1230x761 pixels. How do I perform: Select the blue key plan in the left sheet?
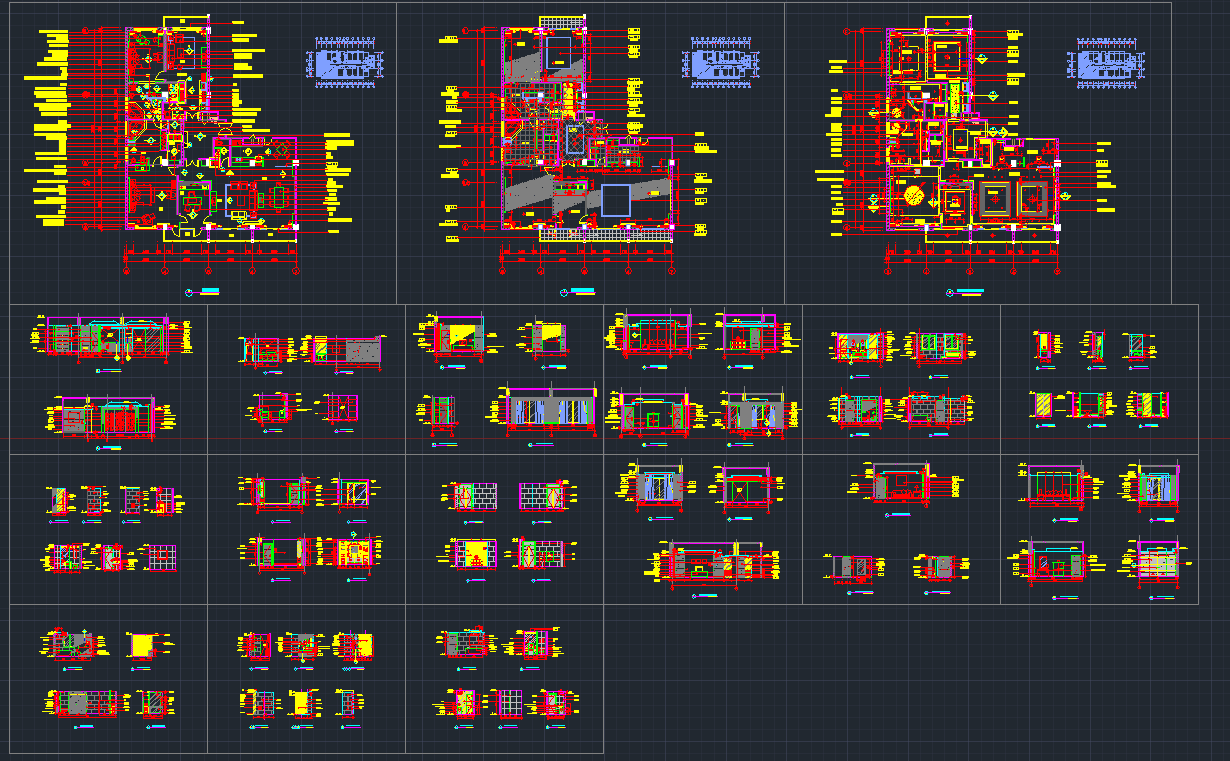tap(350, 63)
